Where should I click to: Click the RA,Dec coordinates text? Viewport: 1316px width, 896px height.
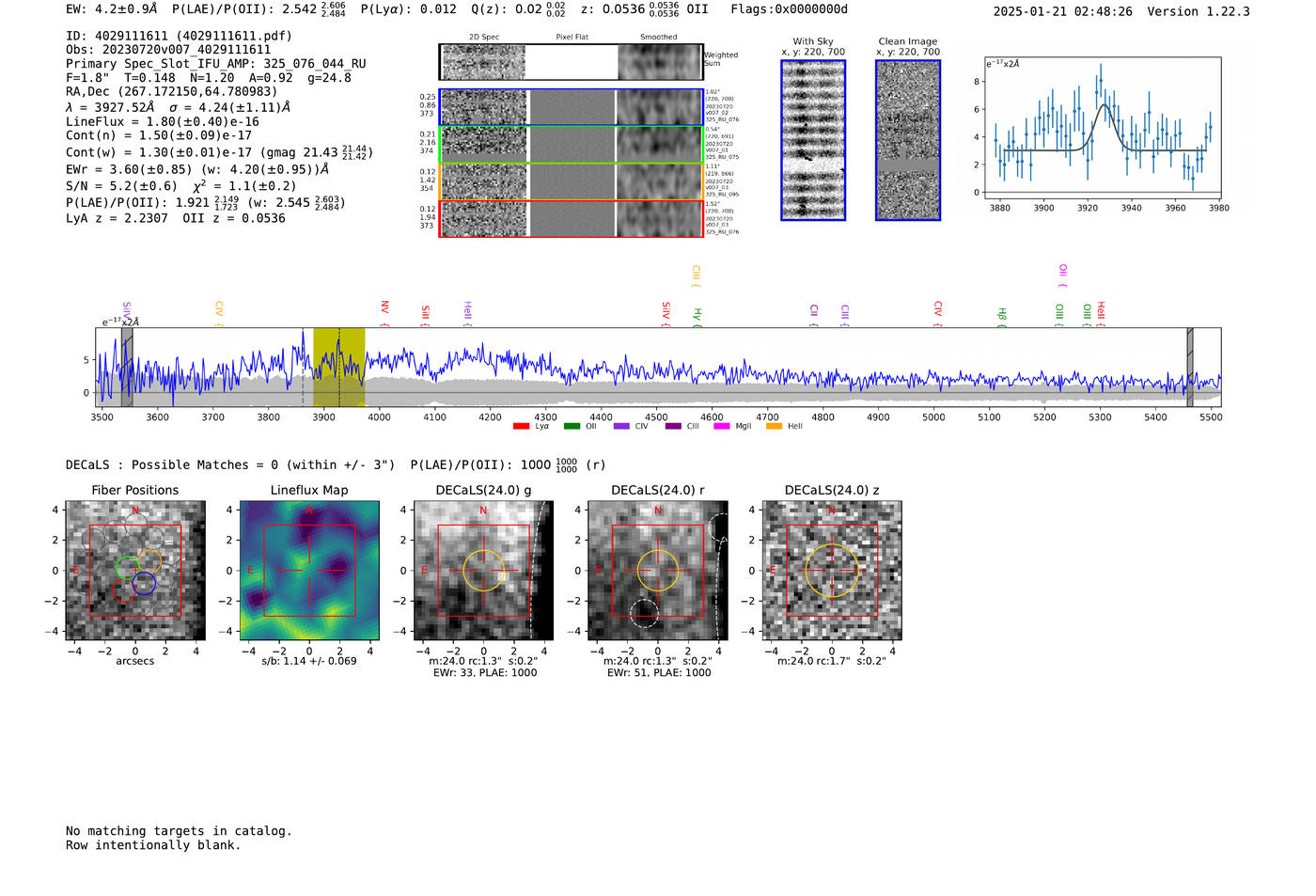(172, 92)
